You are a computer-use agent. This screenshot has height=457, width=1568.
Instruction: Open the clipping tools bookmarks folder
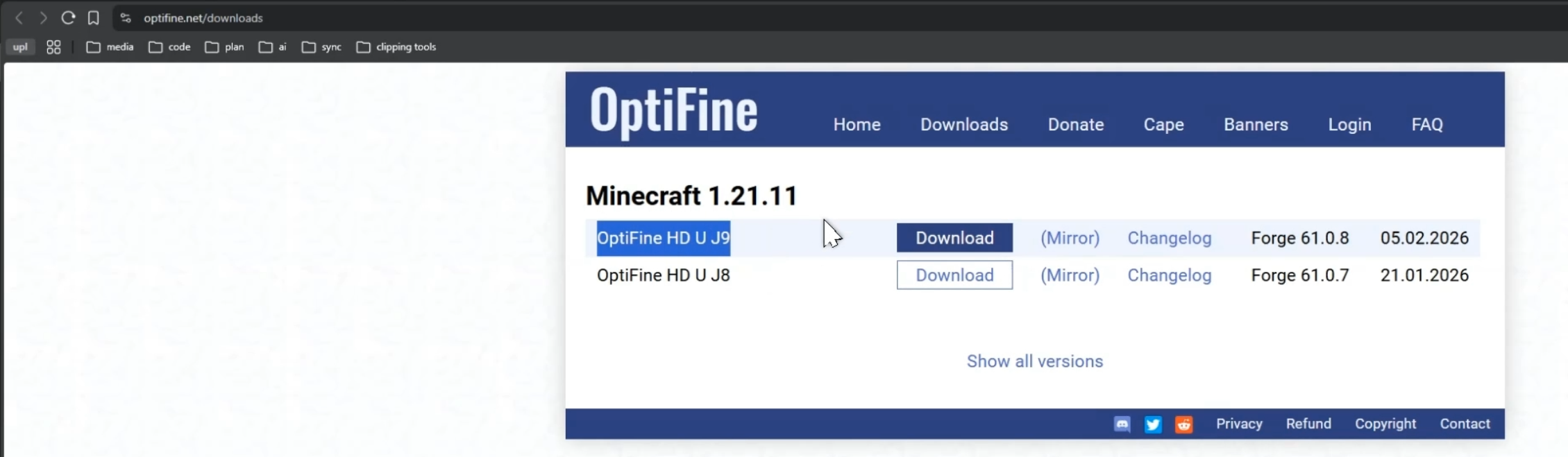pyautogui.click(x=396, y=47)
